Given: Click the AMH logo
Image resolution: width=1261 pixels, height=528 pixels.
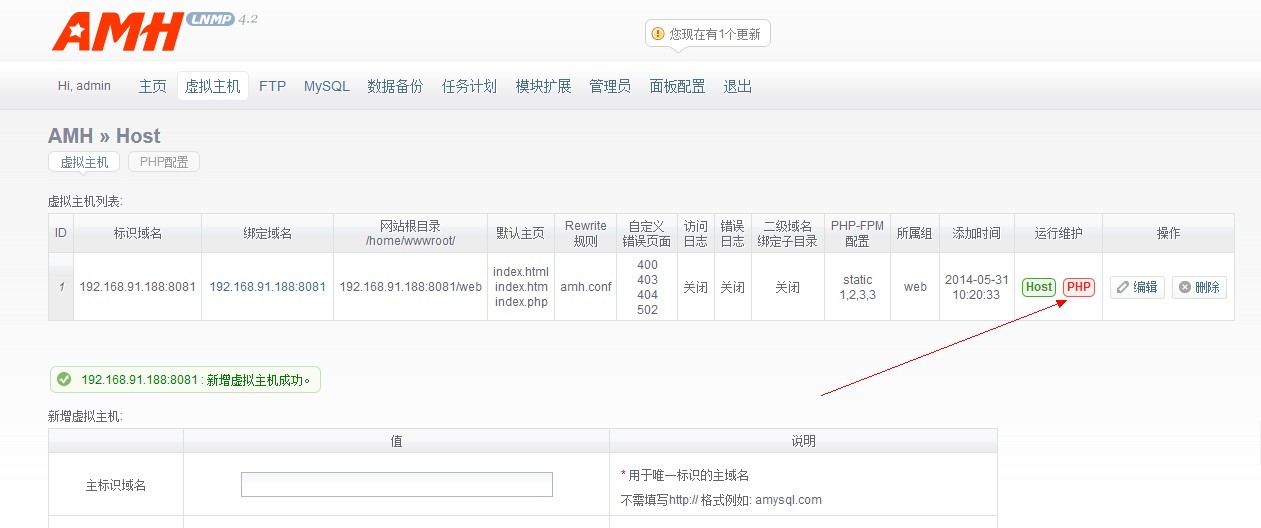Looking at the screenshot, I should click(118, 32).
